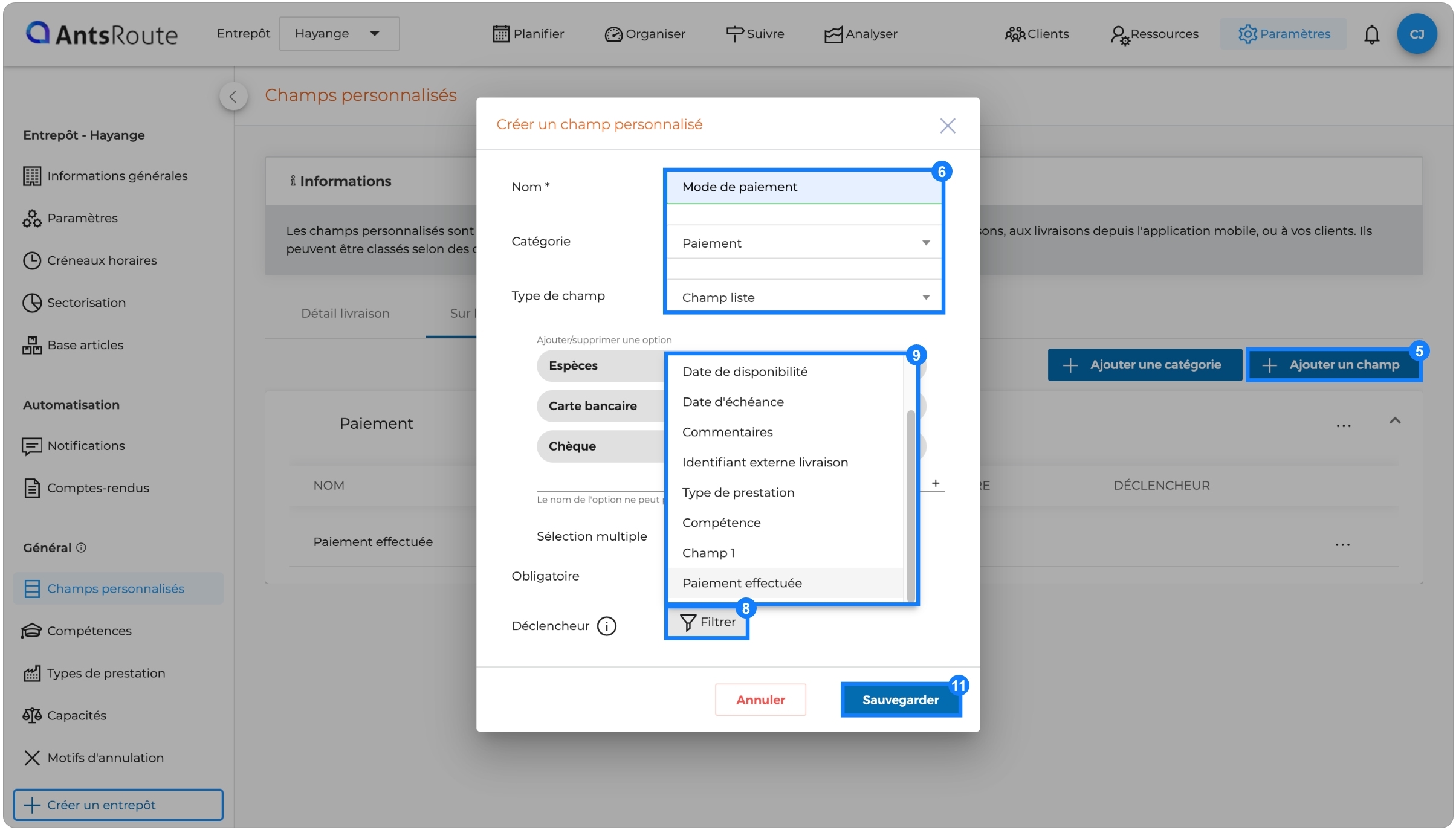Open the Paiement category three-dot menu

pyautogui.click(x=1344, y=426)
